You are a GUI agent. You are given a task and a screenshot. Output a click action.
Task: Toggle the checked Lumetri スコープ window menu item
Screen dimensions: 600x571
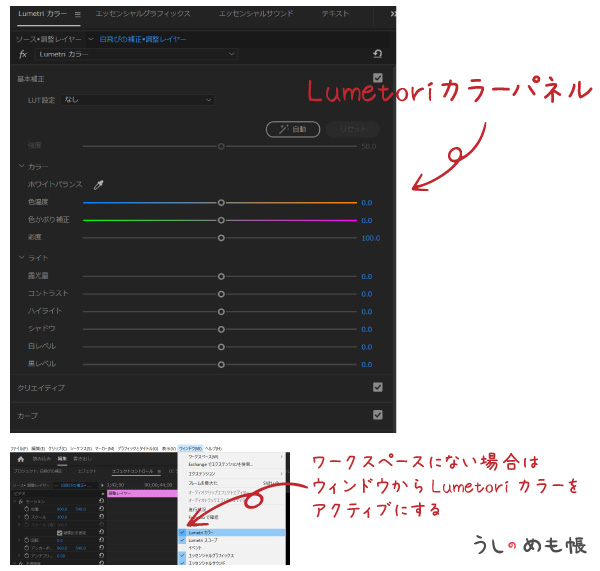click(x=232, y=540)
